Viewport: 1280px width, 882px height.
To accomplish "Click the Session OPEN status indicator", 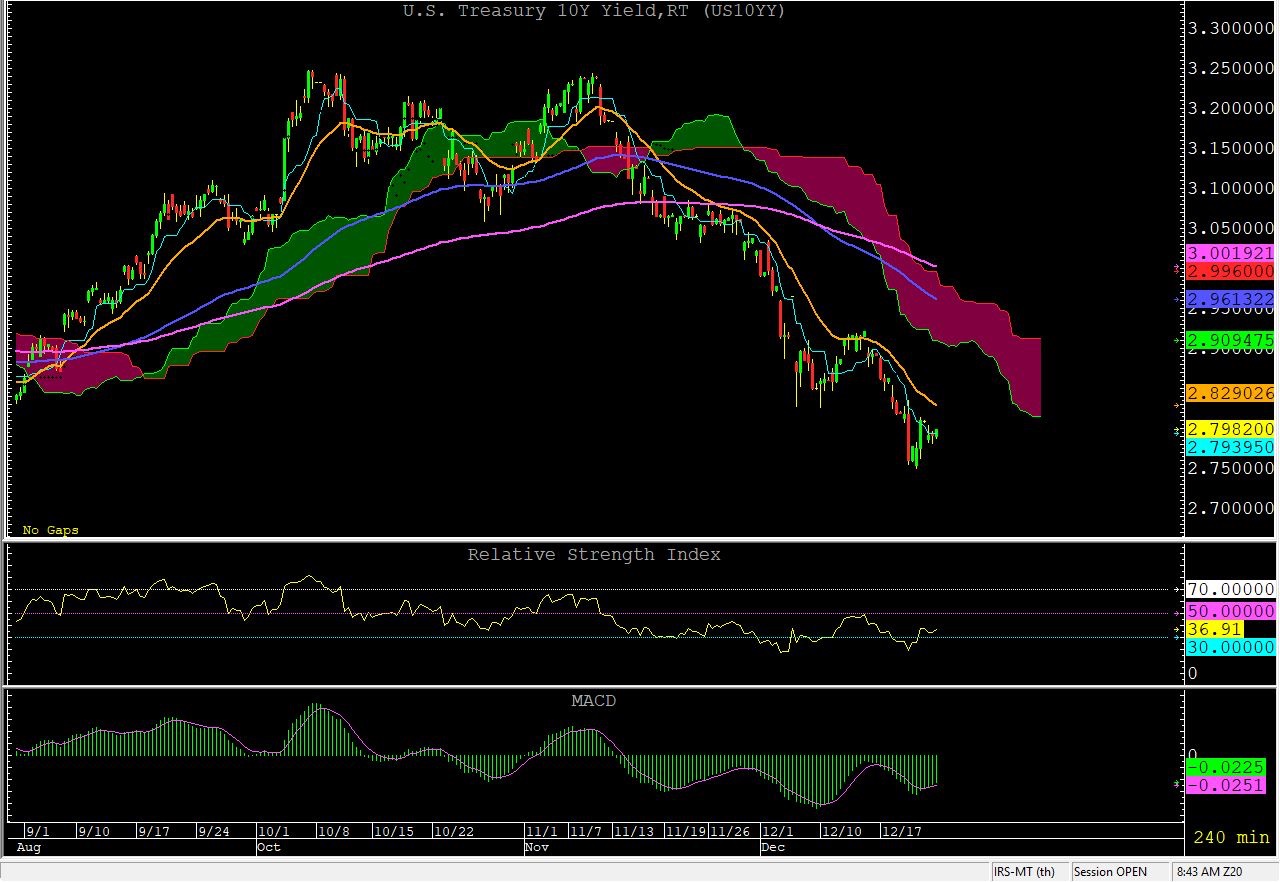I will 1110,871.
